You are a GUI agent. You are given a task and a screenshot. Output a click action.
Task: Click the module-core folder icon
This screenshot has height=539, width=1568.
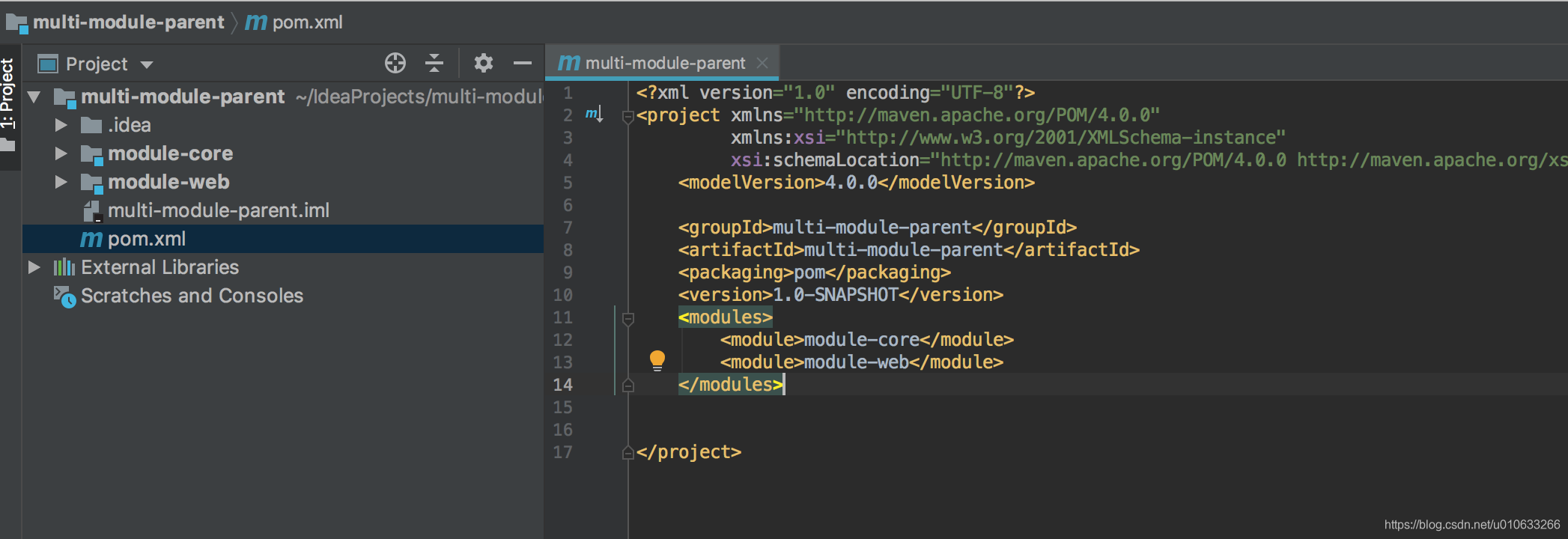click(x=91, y=154)
